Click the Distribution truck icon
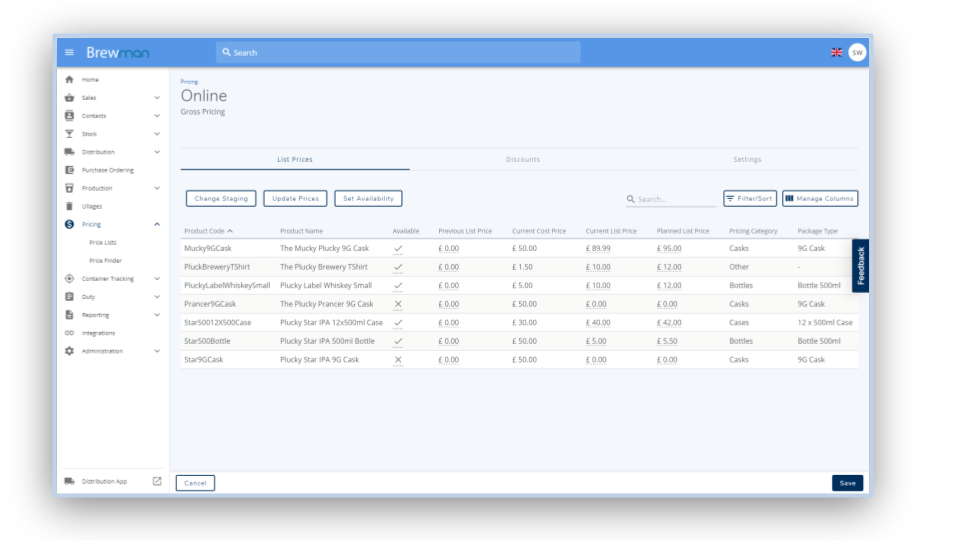 [x=69, y=152]
